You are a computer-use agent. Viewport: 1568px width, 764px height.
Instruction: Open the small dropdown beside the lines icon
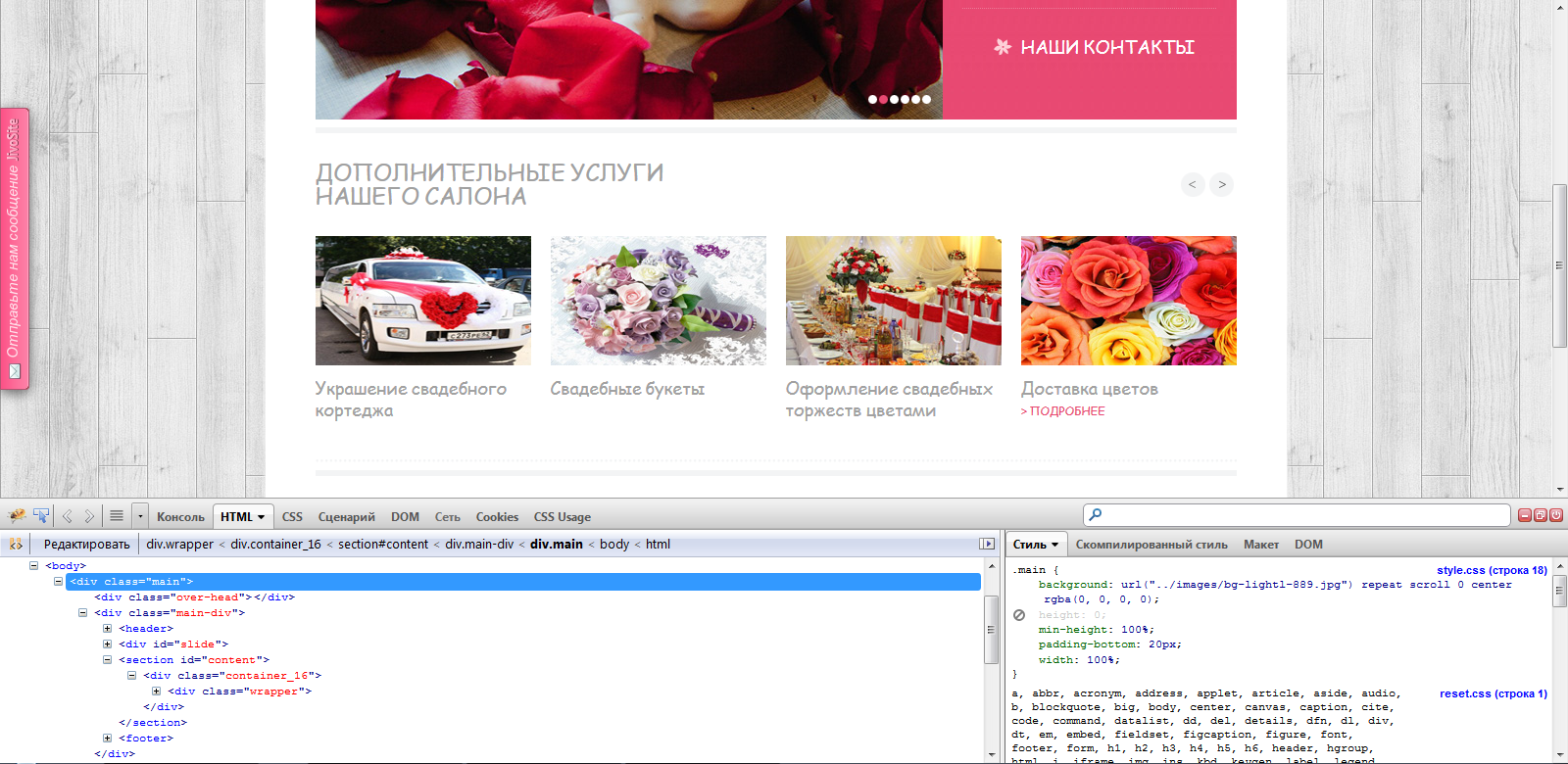click(140, 516)
